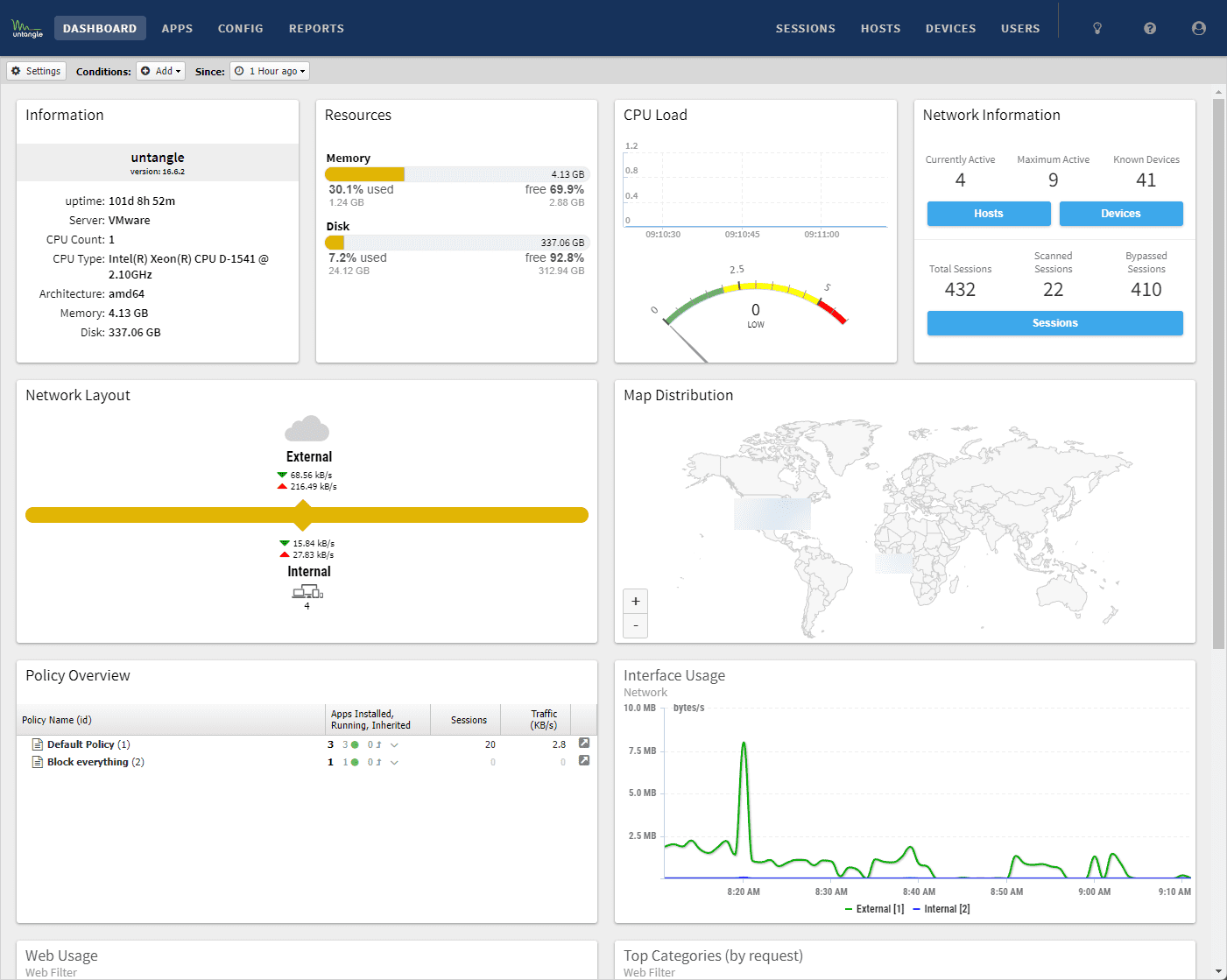
Task: Click the dashboard vertical scrollbar
Action: 1218,374
